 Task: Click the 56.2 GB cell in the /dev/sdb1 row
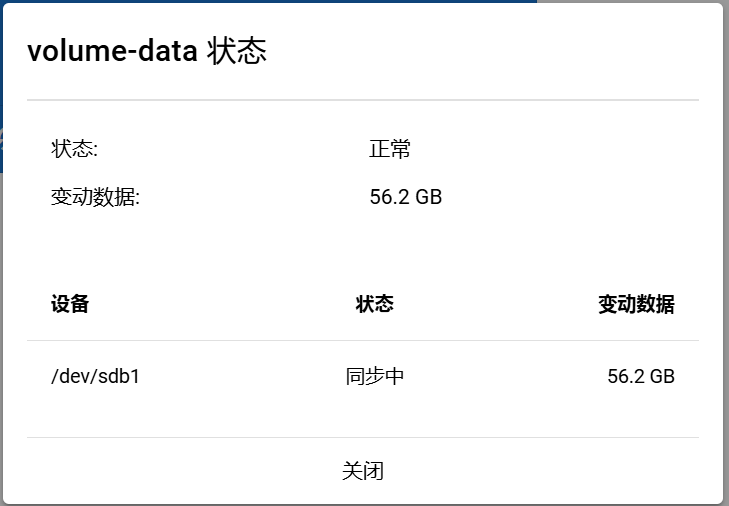[x=640, y=377]
